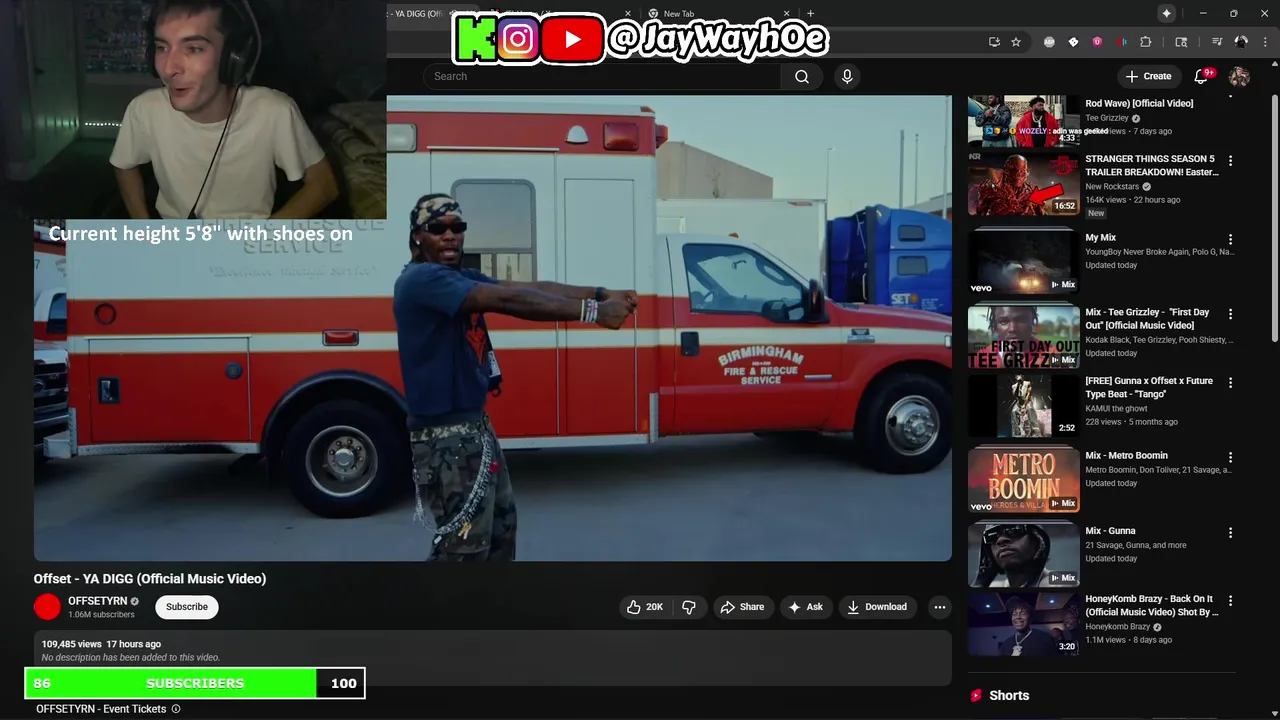The image size is (1280, 720).
Task: Click Shorts section heading
Action: [x=1009, y=695]
